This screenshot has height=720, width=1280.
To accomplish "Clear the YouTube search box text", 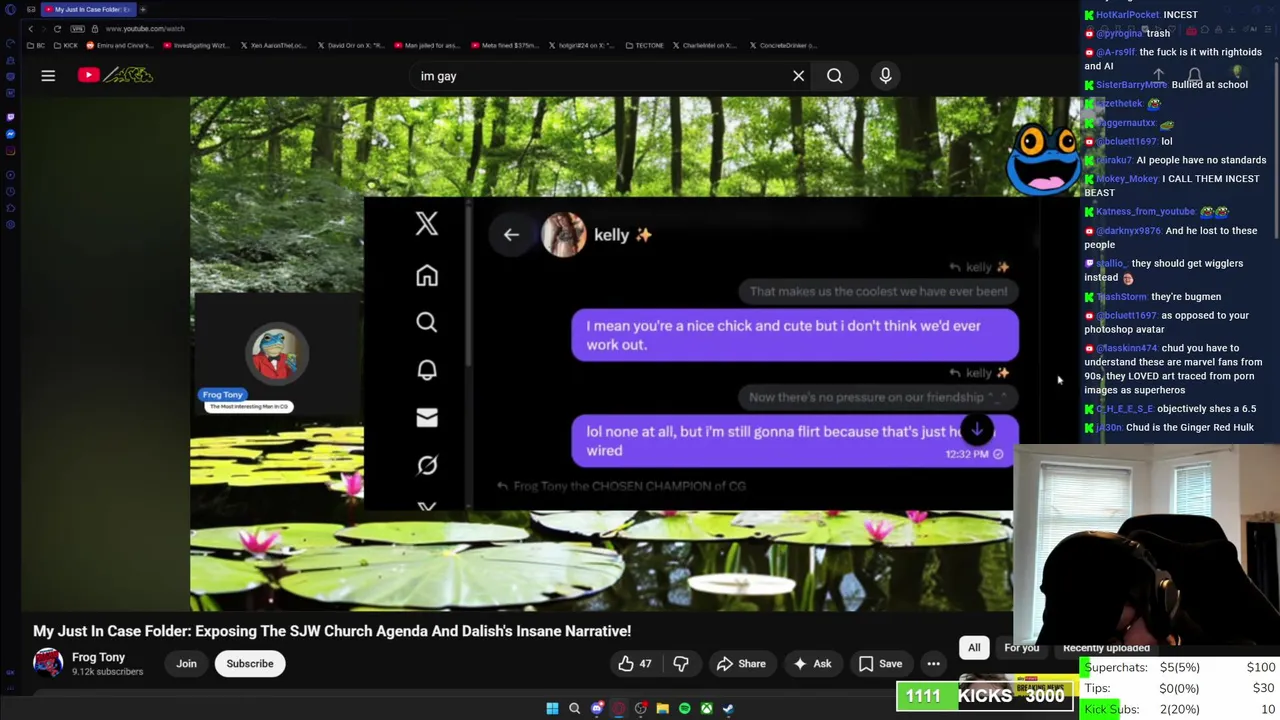I will [x=798, y=76].
